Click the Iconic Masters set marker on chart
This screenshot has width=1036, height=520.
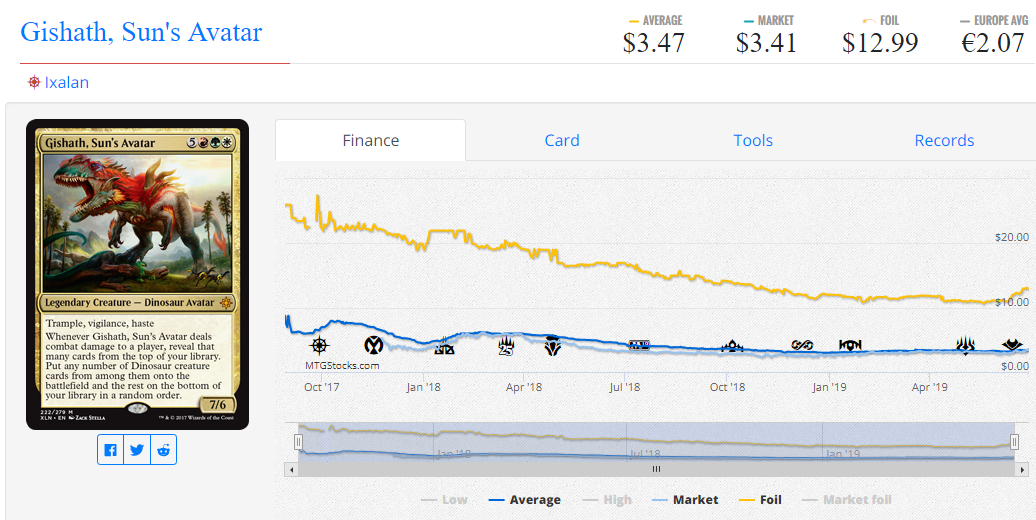coord(374,345)
